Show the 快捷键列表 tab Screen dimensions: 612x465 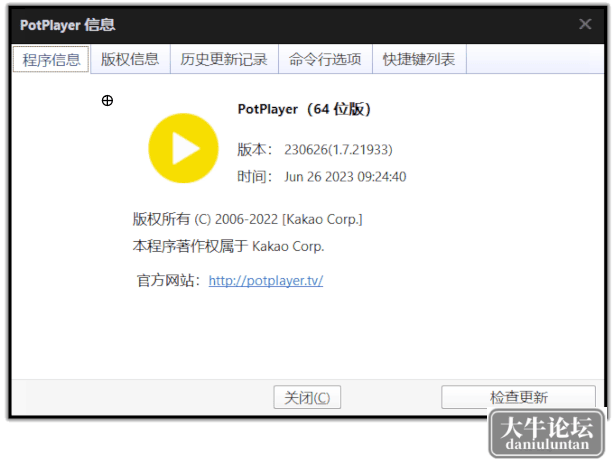419,59
